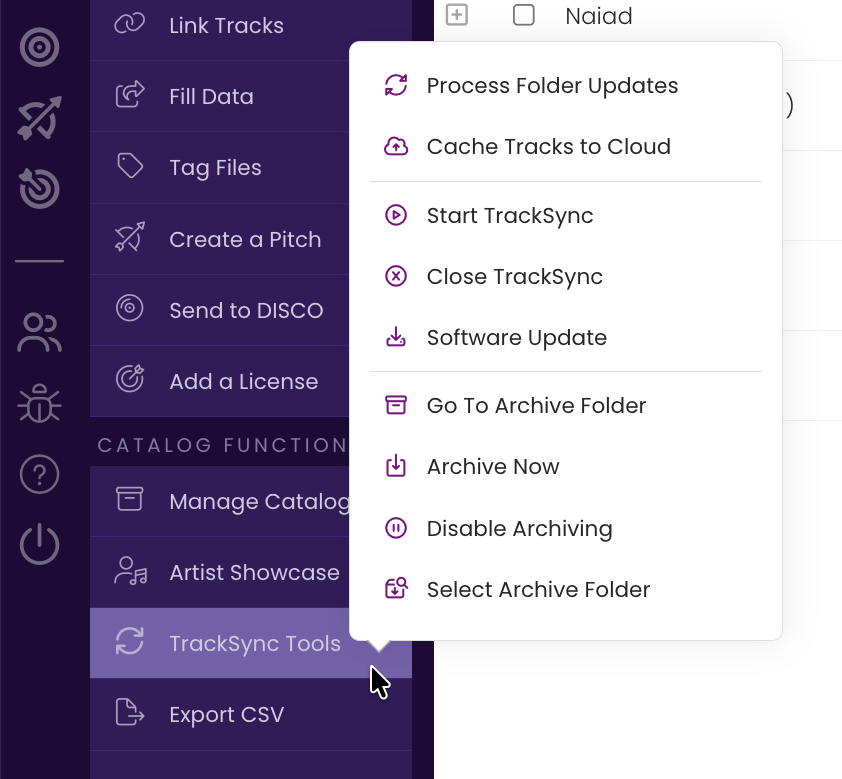Click the Go To Archive Folder box icon
The image size is (842, 779).
(x=396, y=405)
